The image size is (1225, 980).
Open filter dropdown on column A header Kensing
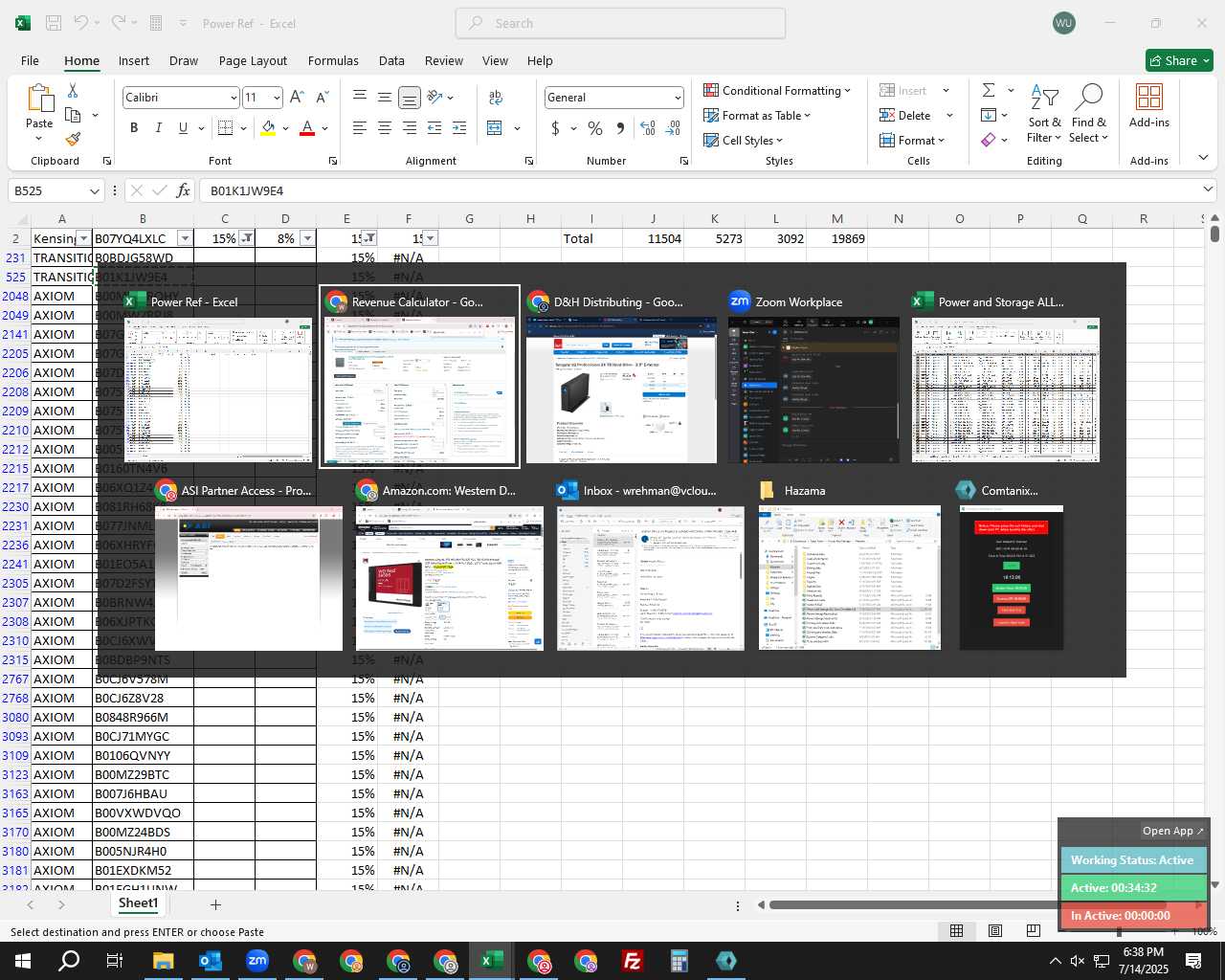[83, 238]
